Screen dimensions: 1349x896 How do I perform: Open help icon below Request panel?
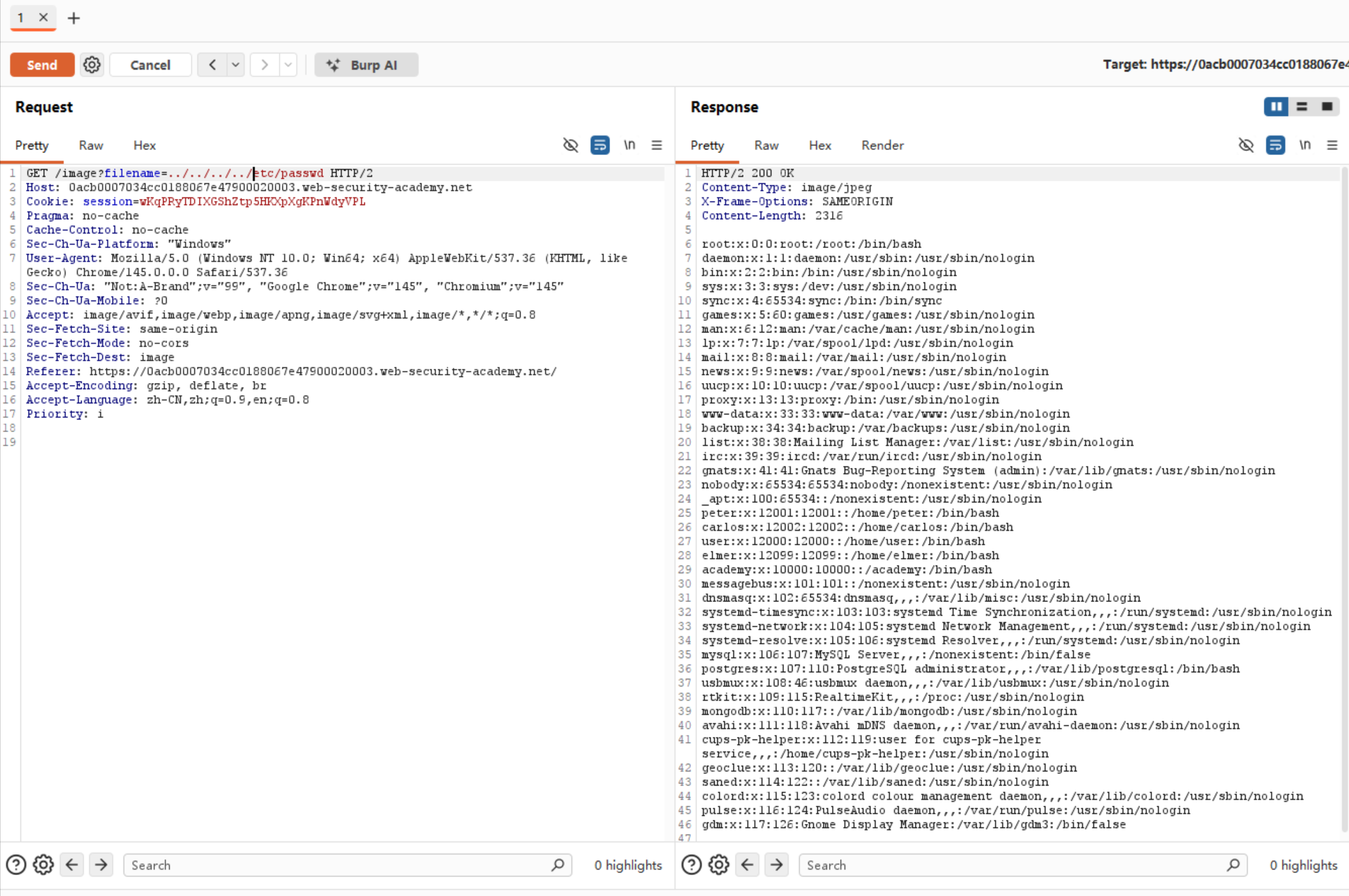point(16,865)
